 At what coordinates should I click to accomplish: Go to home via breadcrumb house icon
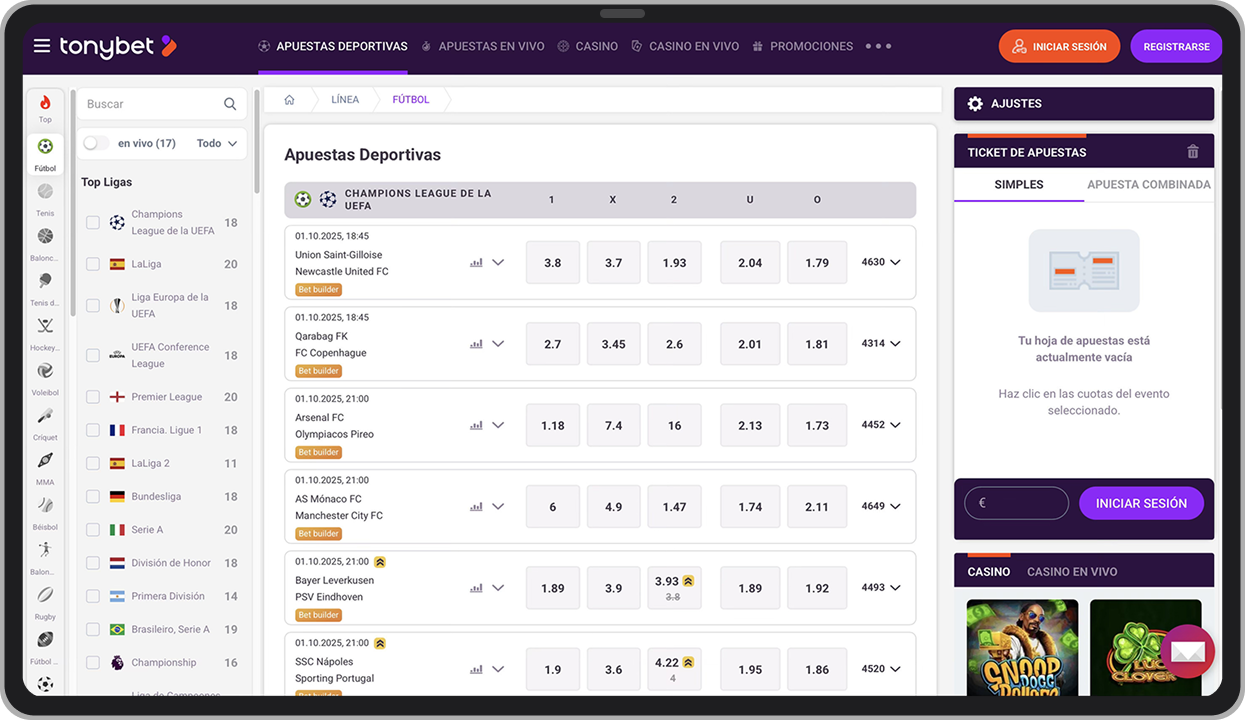click(x=289, y=100)
